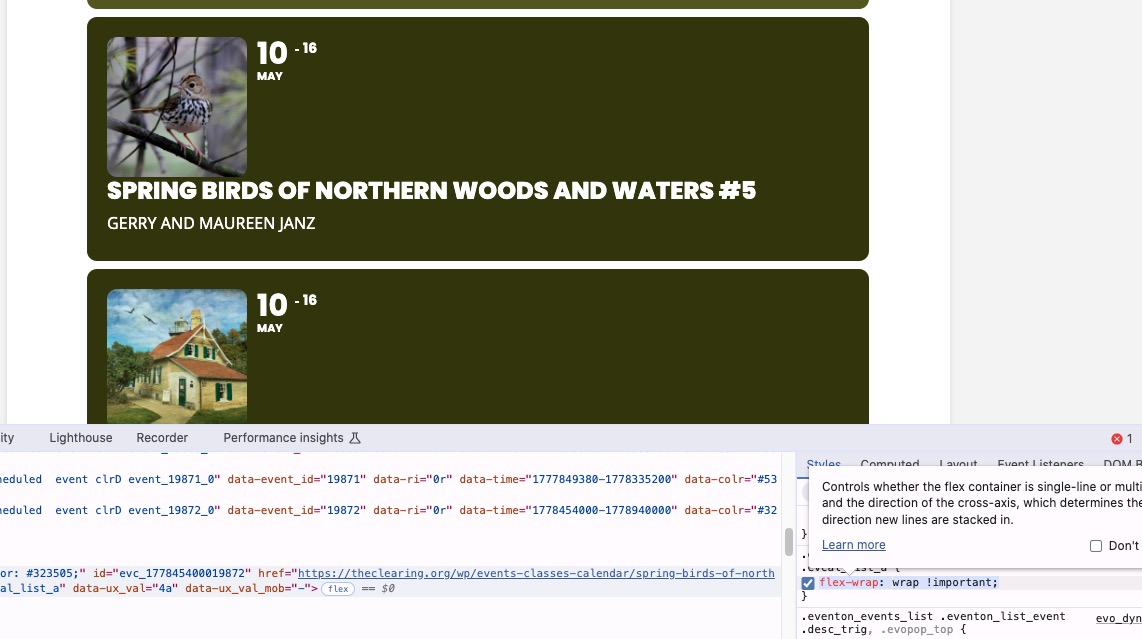Open the Spring Birds of Northern Woods event title

coord(431,191)
